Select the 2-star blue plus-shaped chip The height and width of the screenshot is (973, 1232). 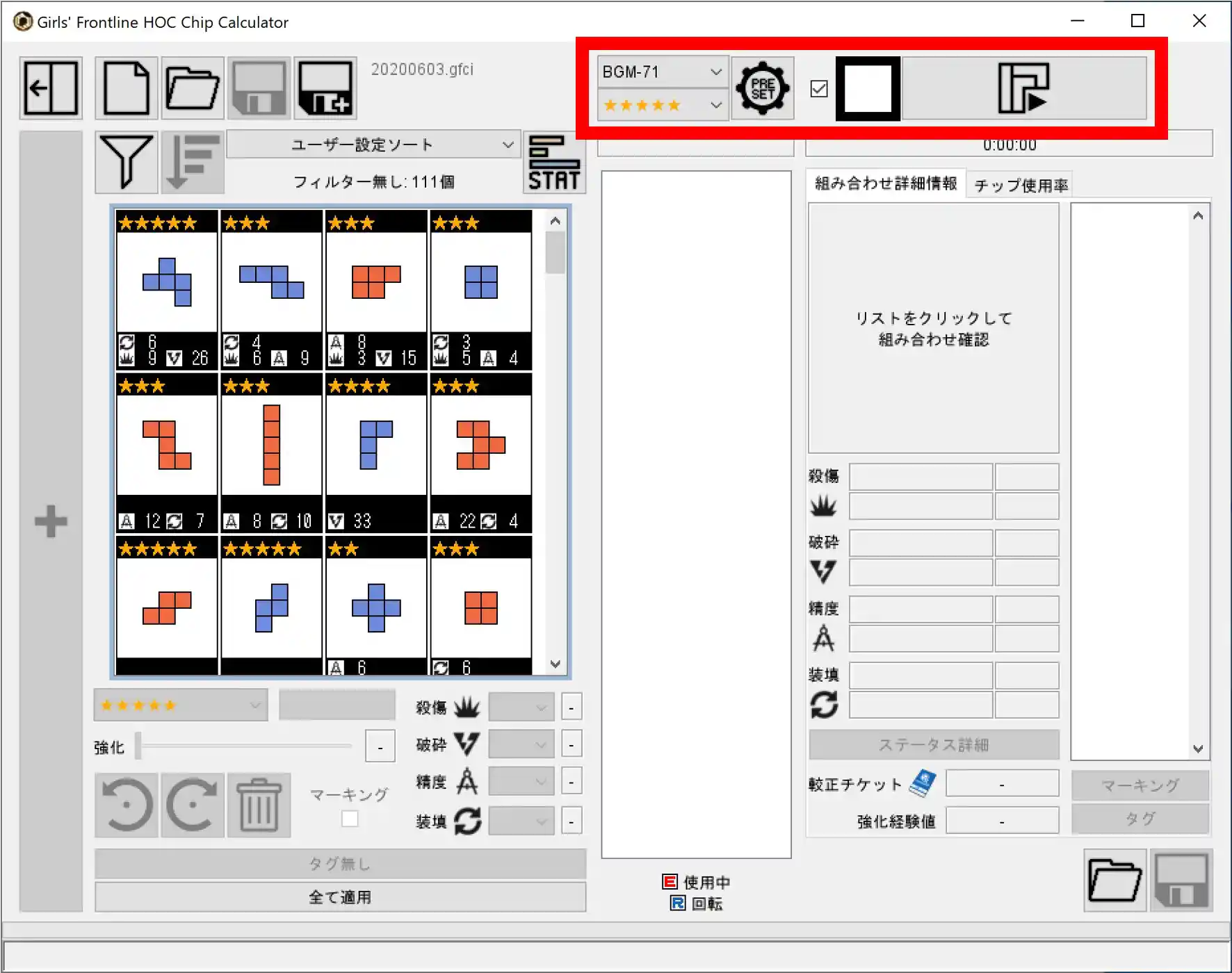pyautogui.click(x=376, y=605)
